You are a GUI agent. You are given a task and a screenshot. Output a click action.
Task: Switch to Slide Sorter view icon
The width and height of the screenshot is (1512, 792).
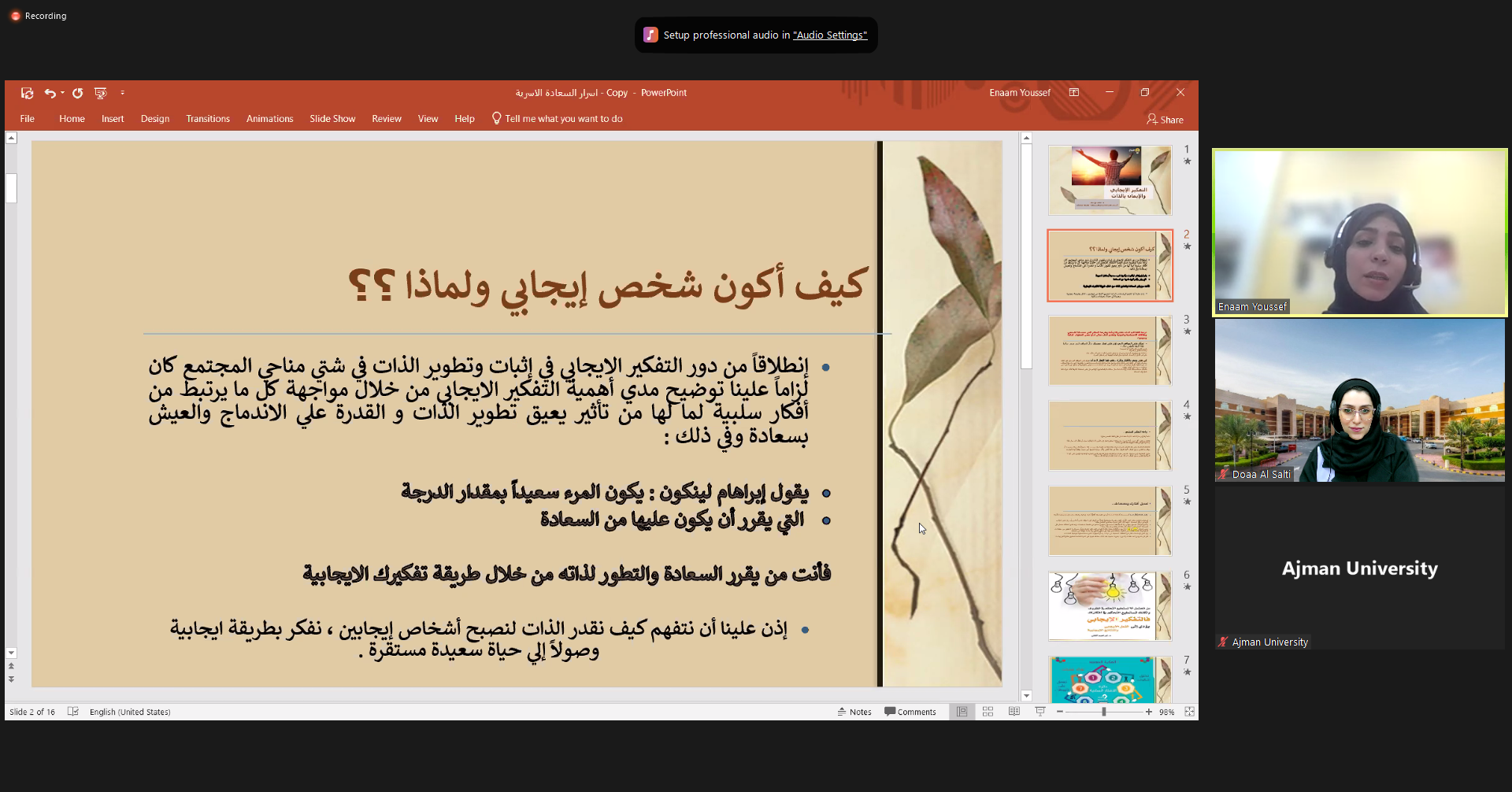[x=988, y=712]
